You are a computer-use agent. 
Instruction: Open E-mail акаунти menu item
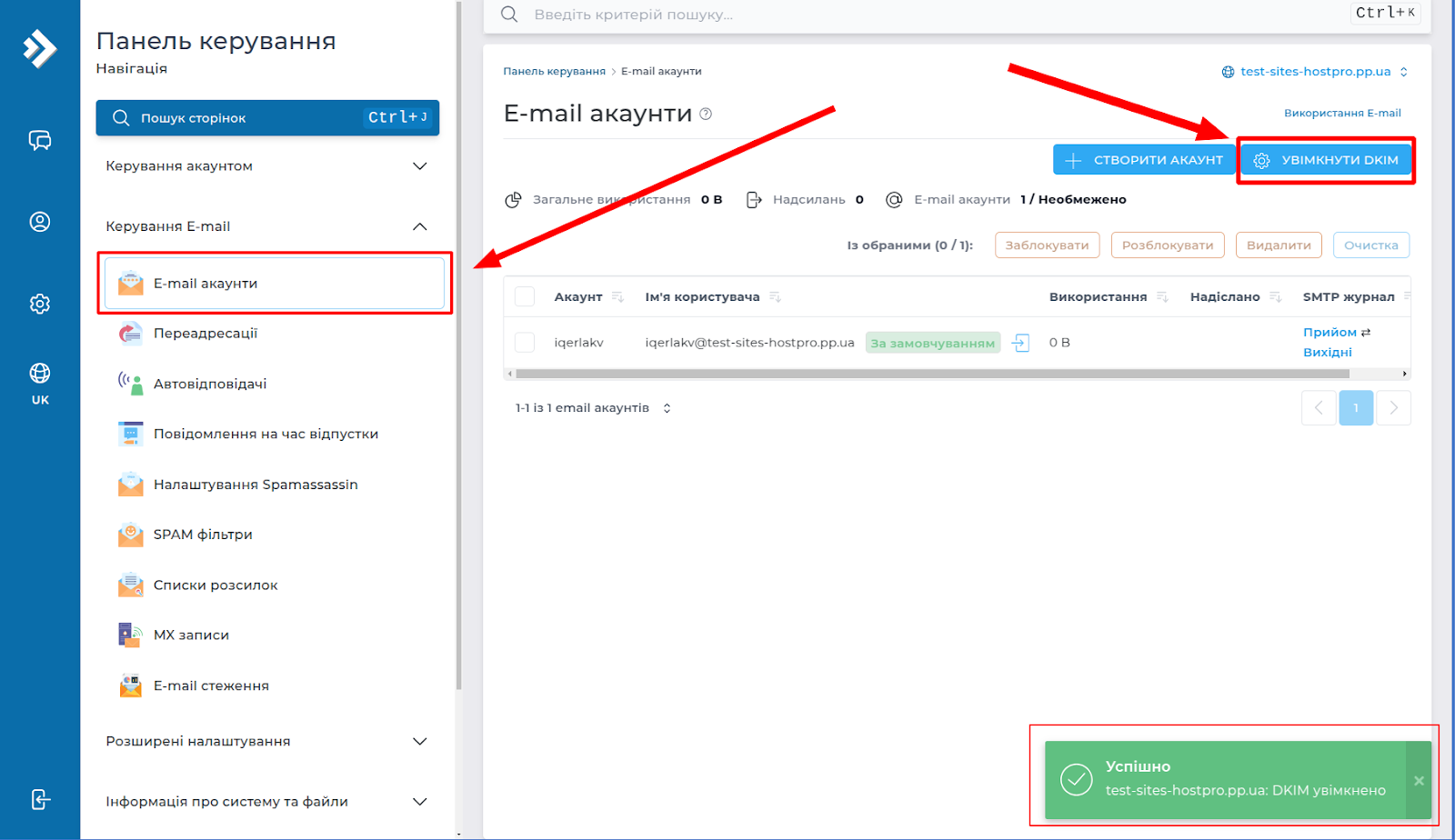coord(275,284)
